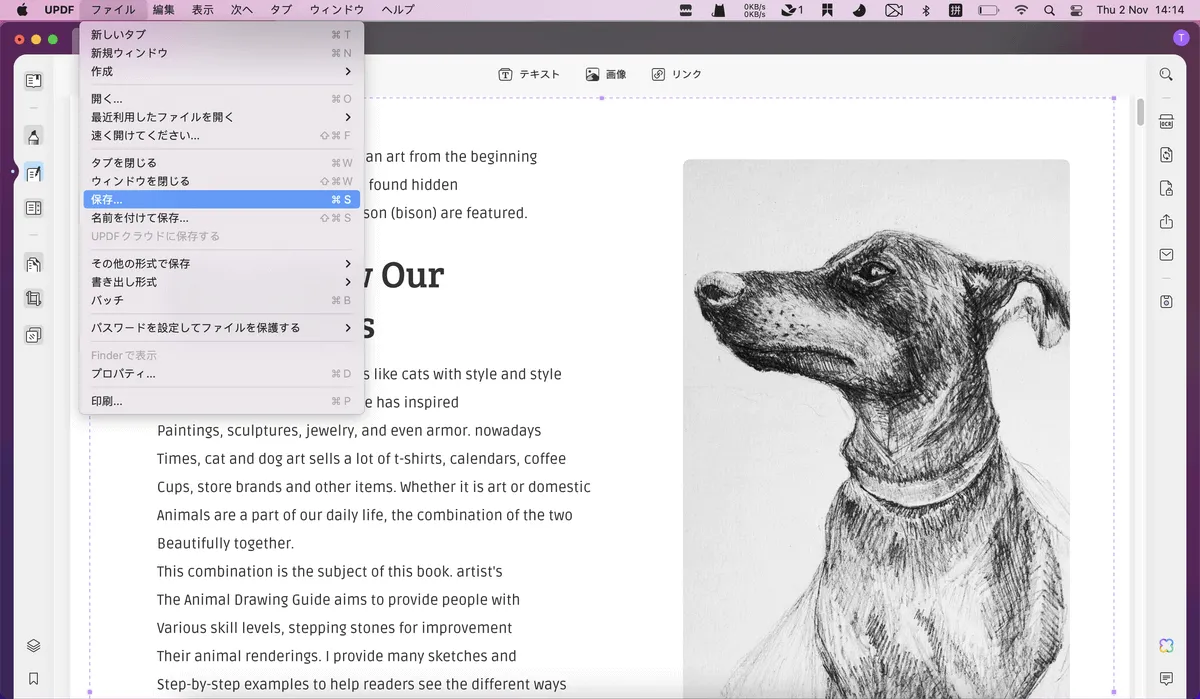Open the 次へ menu in menu bar
The image size is (1200, 699).
point(242,10)
